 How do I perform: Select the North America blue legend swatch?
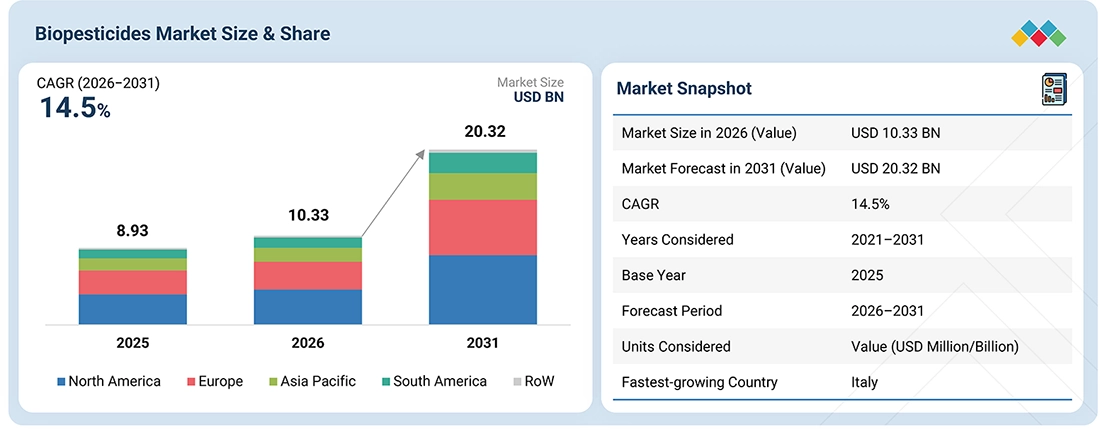coord(61,382)
